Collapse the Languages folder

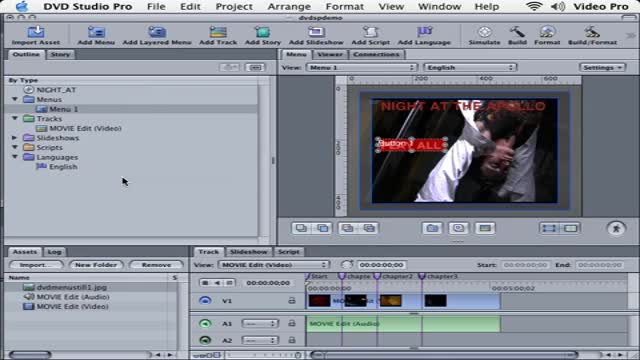[15, 157]
